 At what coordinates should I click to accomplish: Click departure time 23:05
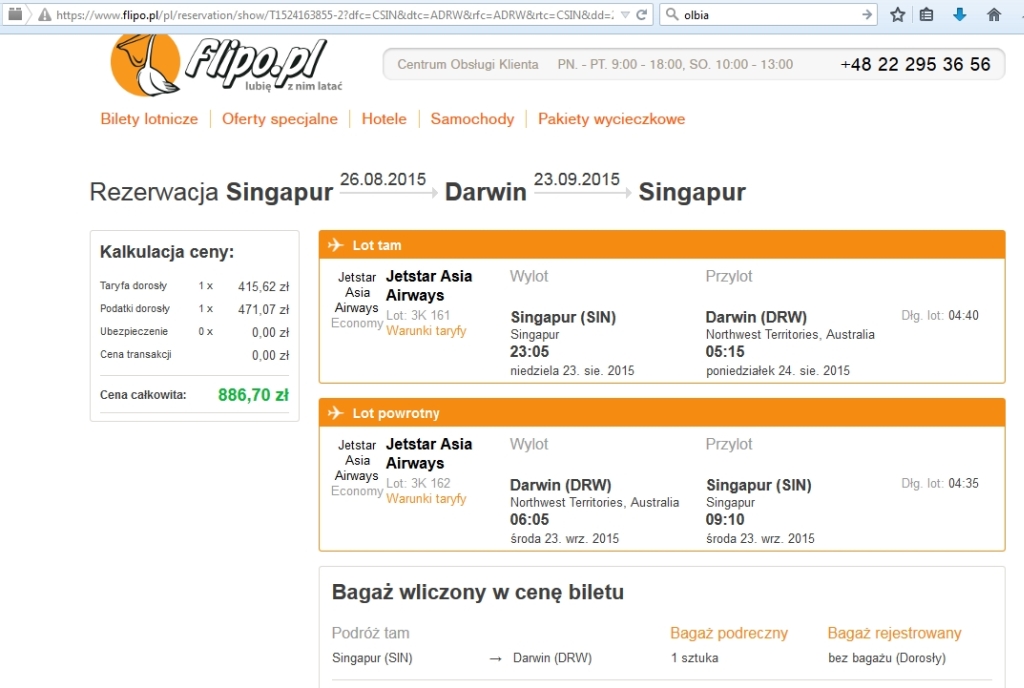click(x=530, y=352)
